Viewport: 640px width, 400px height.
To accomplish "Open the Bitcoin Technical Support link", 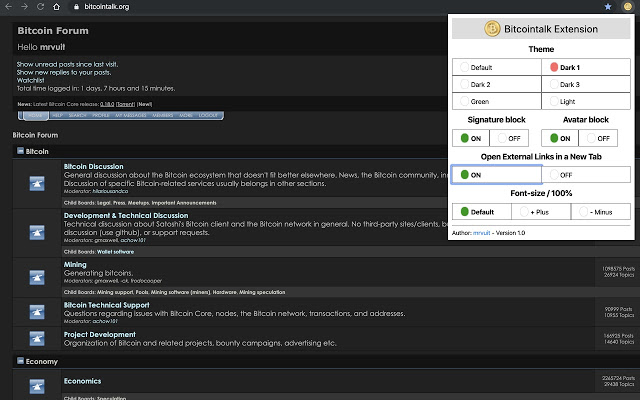I will click(x=107, y=305).
